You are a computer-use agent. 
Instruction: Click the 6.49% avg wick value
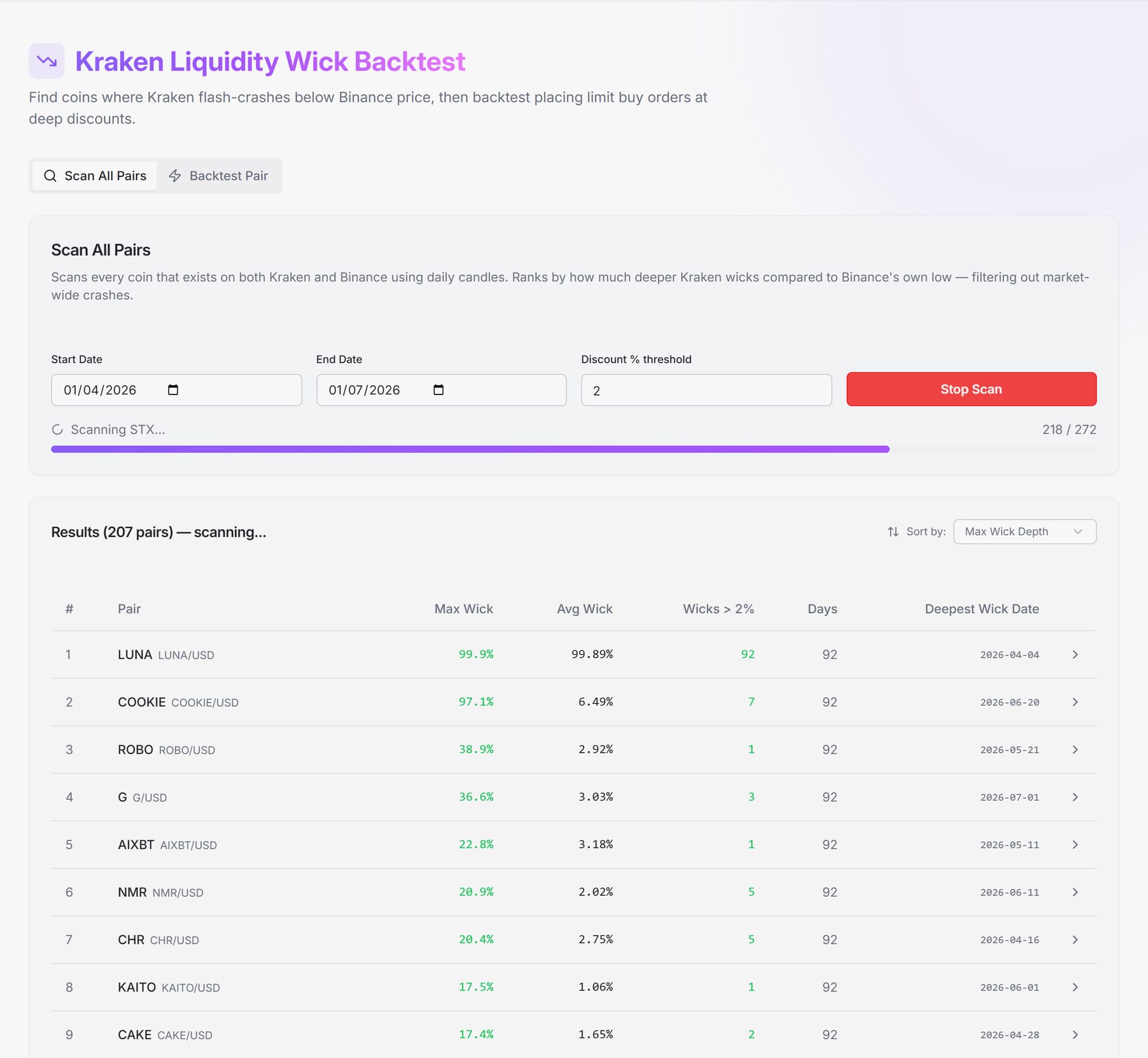click(x=596, y=702)
